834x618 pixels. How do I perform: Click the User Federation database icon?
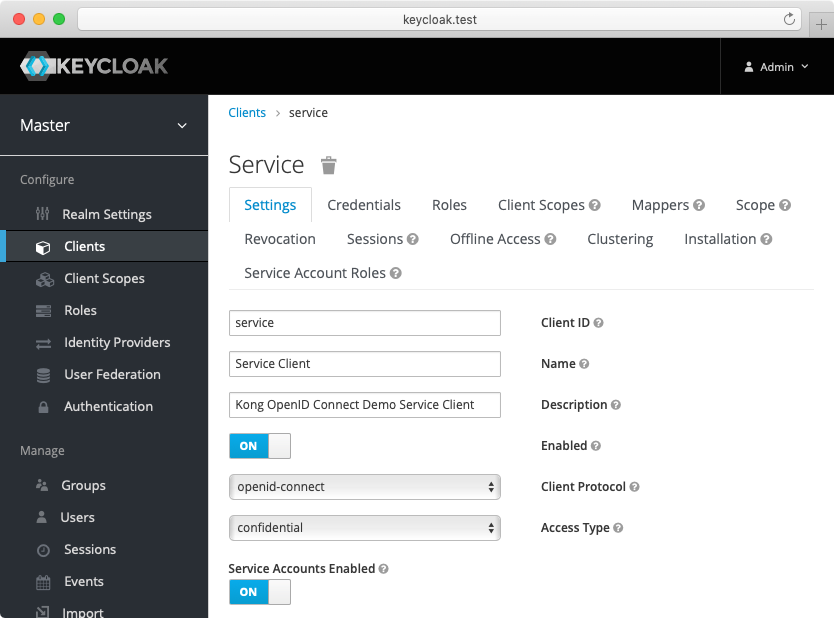(x=44, y=375)
